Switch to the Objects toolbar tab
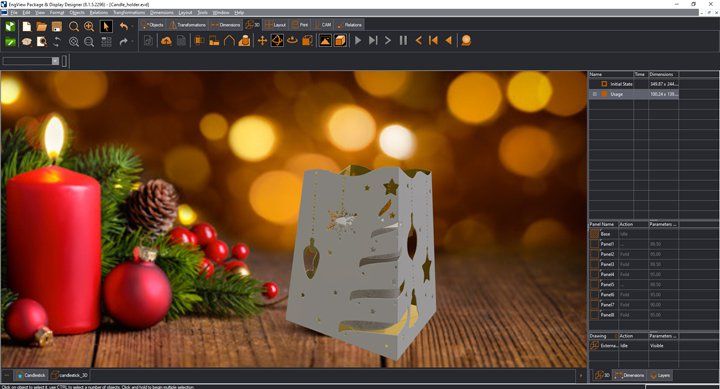This screenshot has width=720, height=389. click(x=152, y=25)
